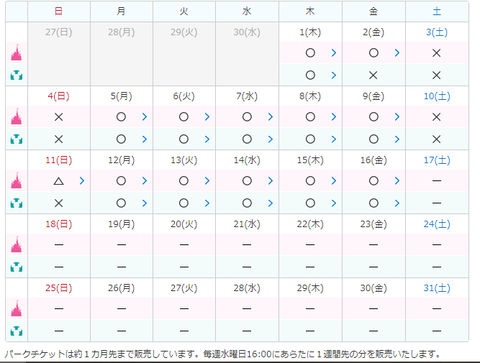Click DisneySea globe icon in the 4(日) week
Viewport: 480px width, 363px height.
[16, 139]
